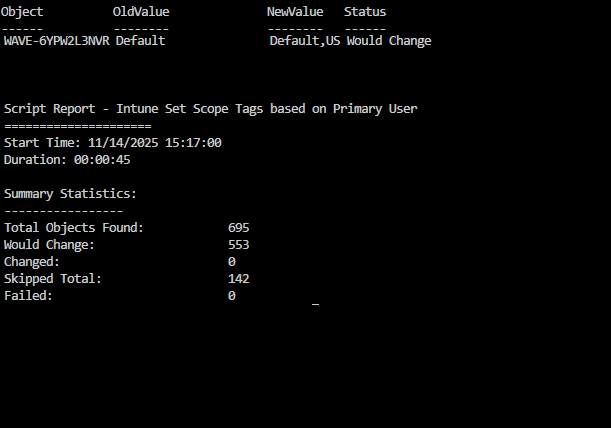Click the Object column header

click(x=25, y=12)
